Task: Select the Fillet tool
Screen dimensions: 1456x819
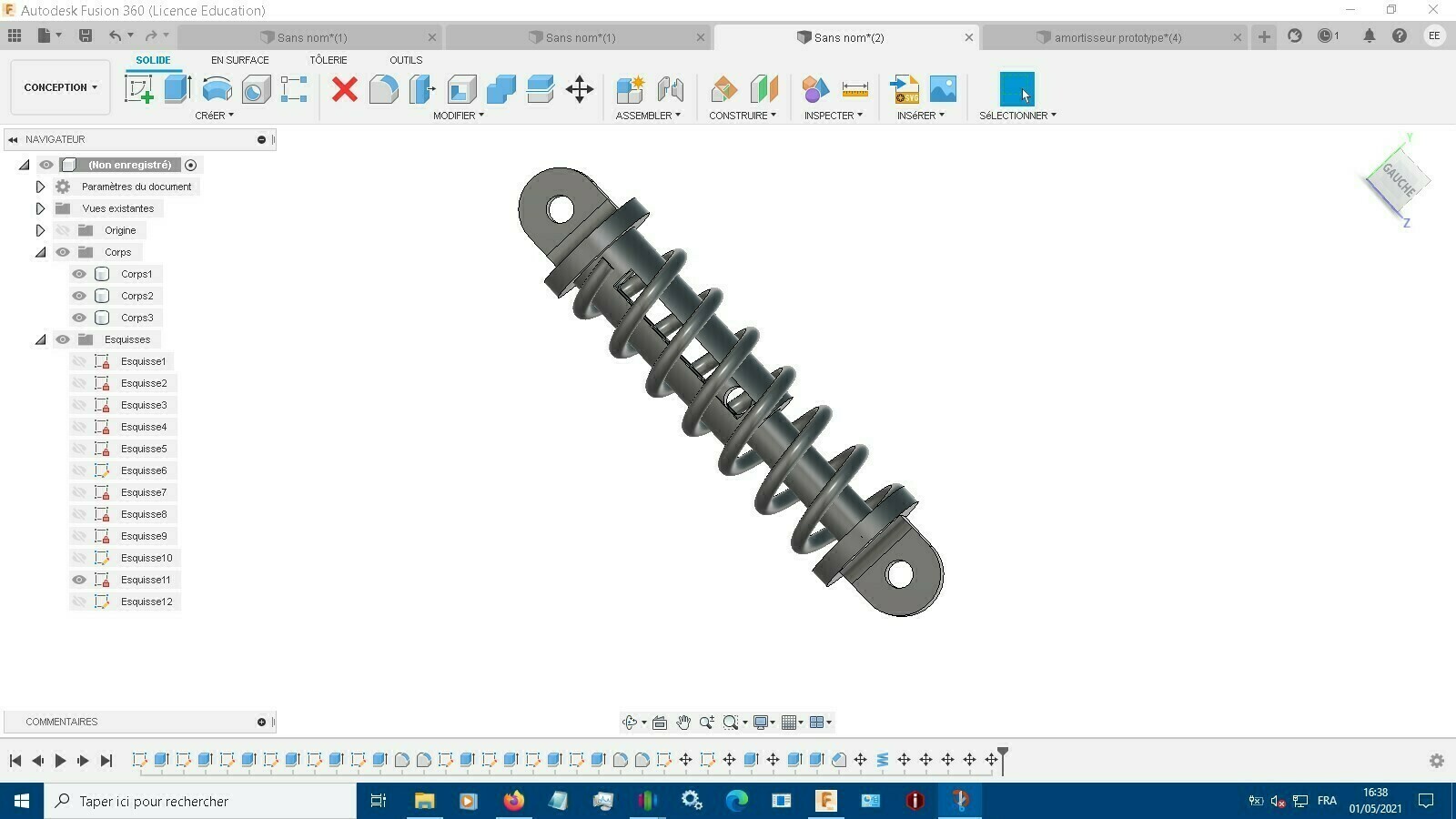Action: [x=383, y=89]
